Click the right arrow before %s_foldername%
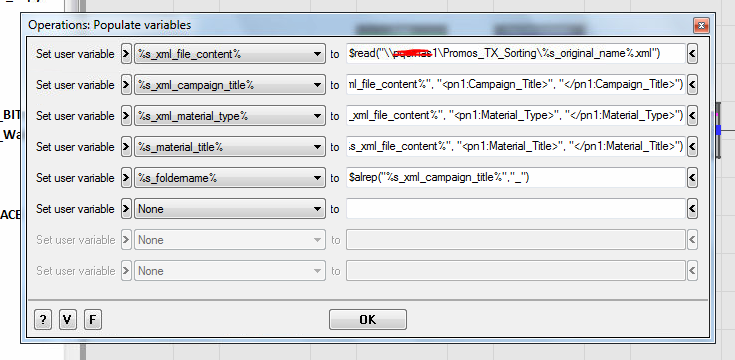 click(126, 178)
